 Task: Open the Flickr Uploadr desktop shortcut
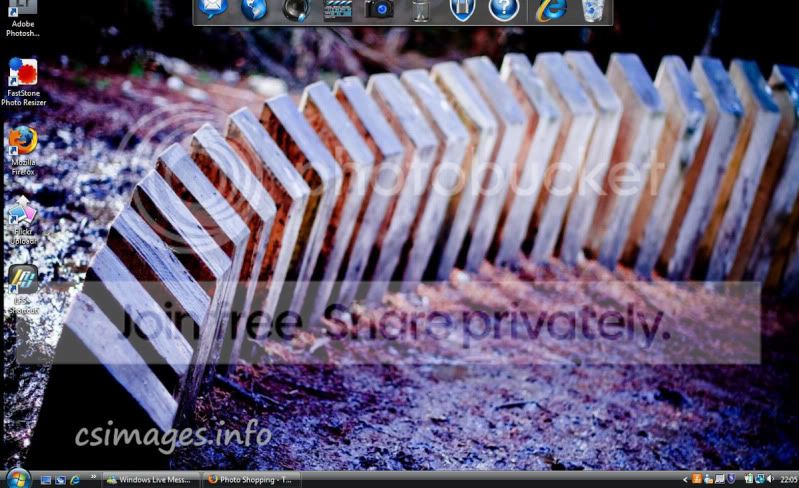tap(23, 220)
